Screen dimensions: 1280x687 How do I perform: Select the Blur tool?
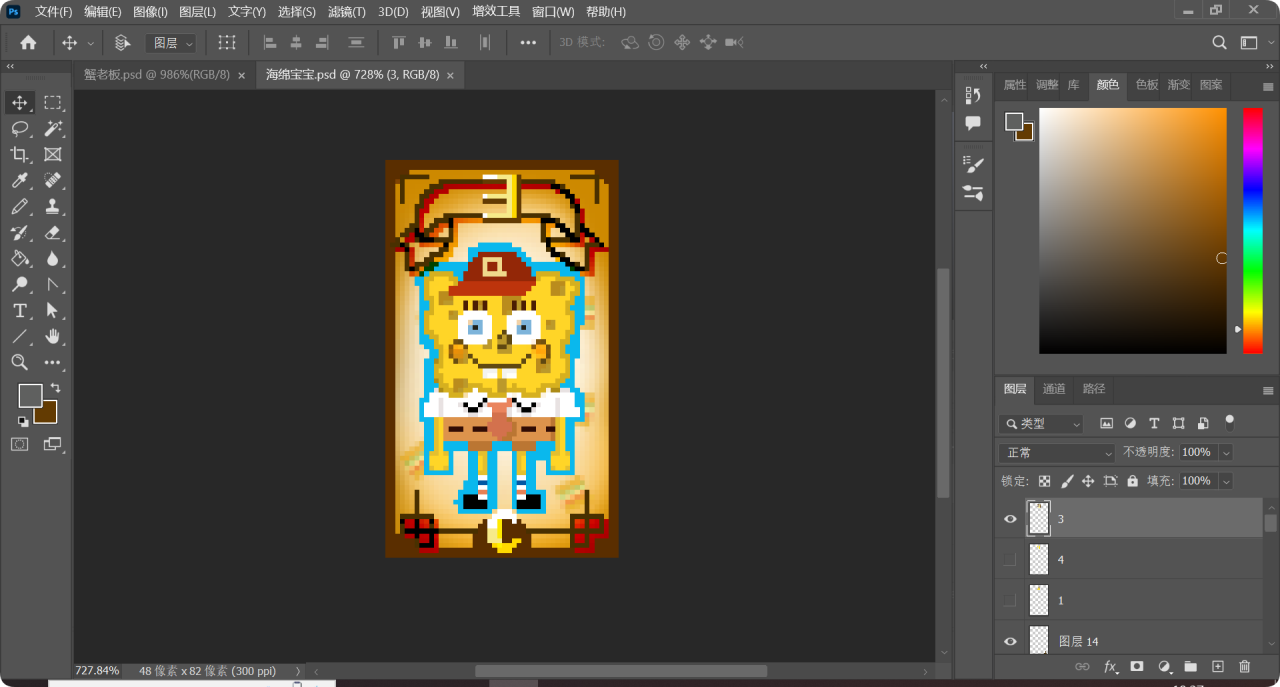click(53, 258)
